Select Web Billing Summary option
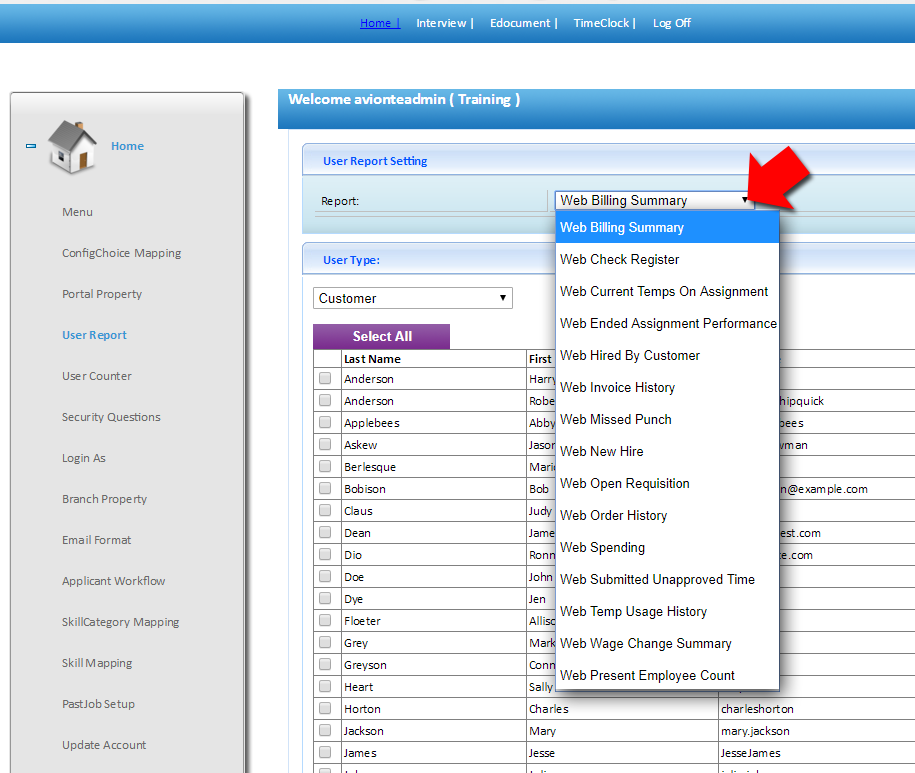The width and height of the screenshot is (915, 773). (x=667, y=228)
